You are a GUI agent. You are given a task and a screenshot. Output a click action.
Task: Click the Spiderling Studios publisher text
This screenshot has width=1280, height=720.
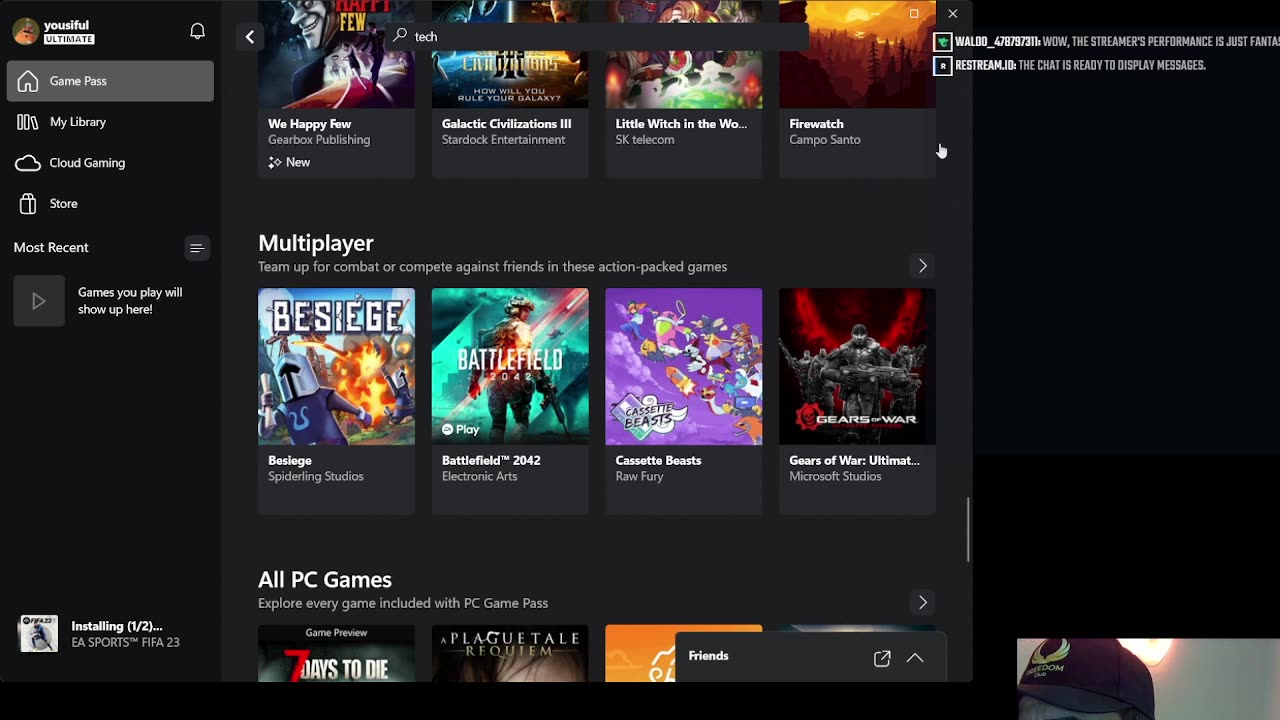tap(315, 477)
